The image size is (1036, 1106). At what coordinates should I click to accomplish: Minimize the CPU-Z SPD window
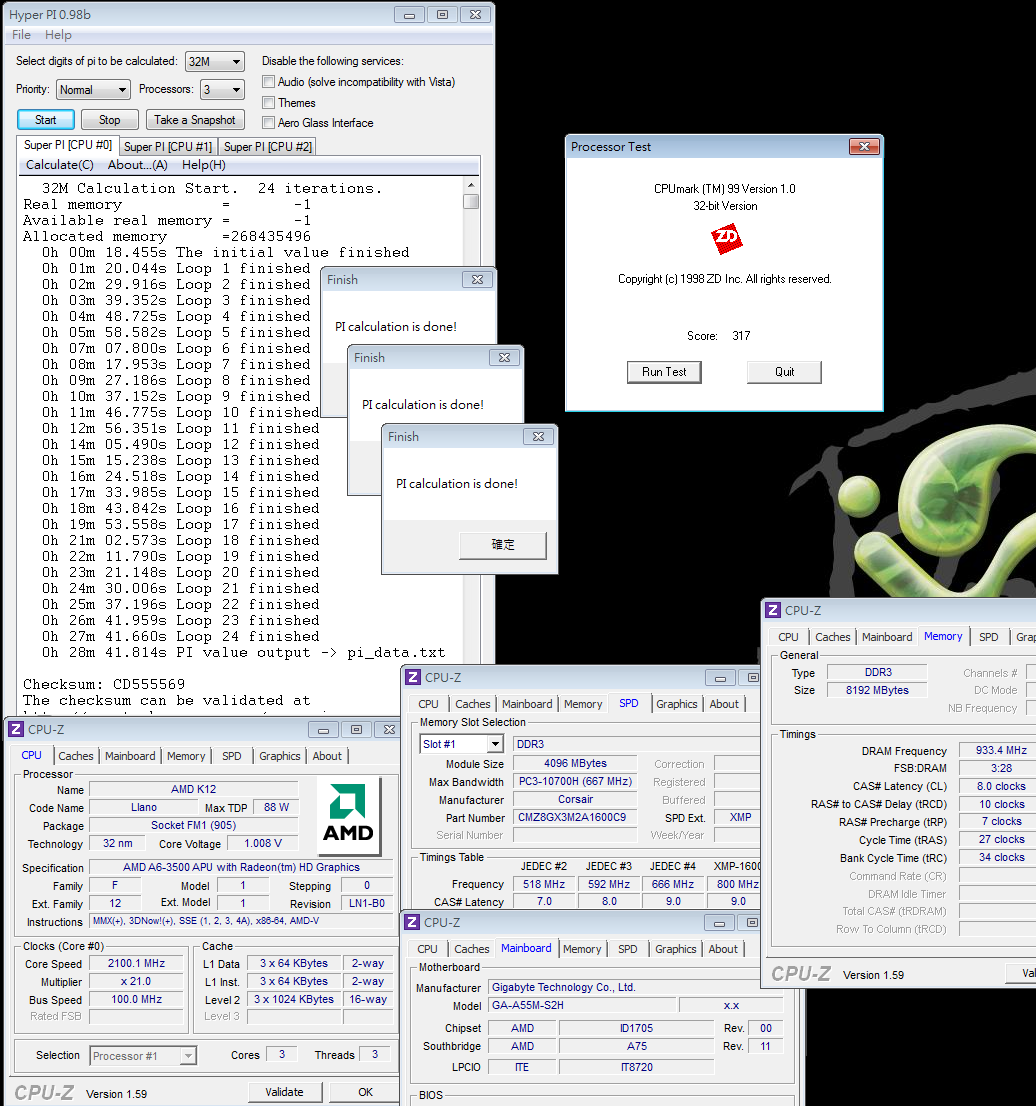[720, 678]
